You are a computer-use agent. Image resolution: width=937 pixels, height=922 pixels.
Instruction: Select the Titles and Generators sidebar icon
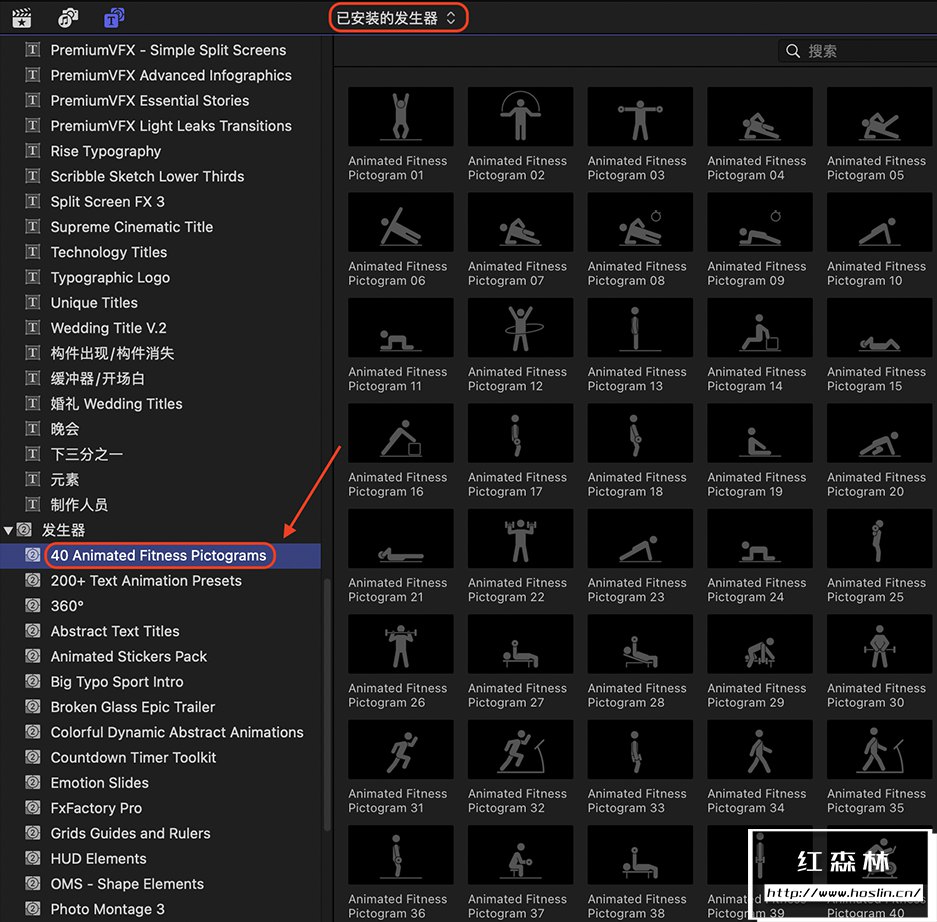[x=114, y=18]
